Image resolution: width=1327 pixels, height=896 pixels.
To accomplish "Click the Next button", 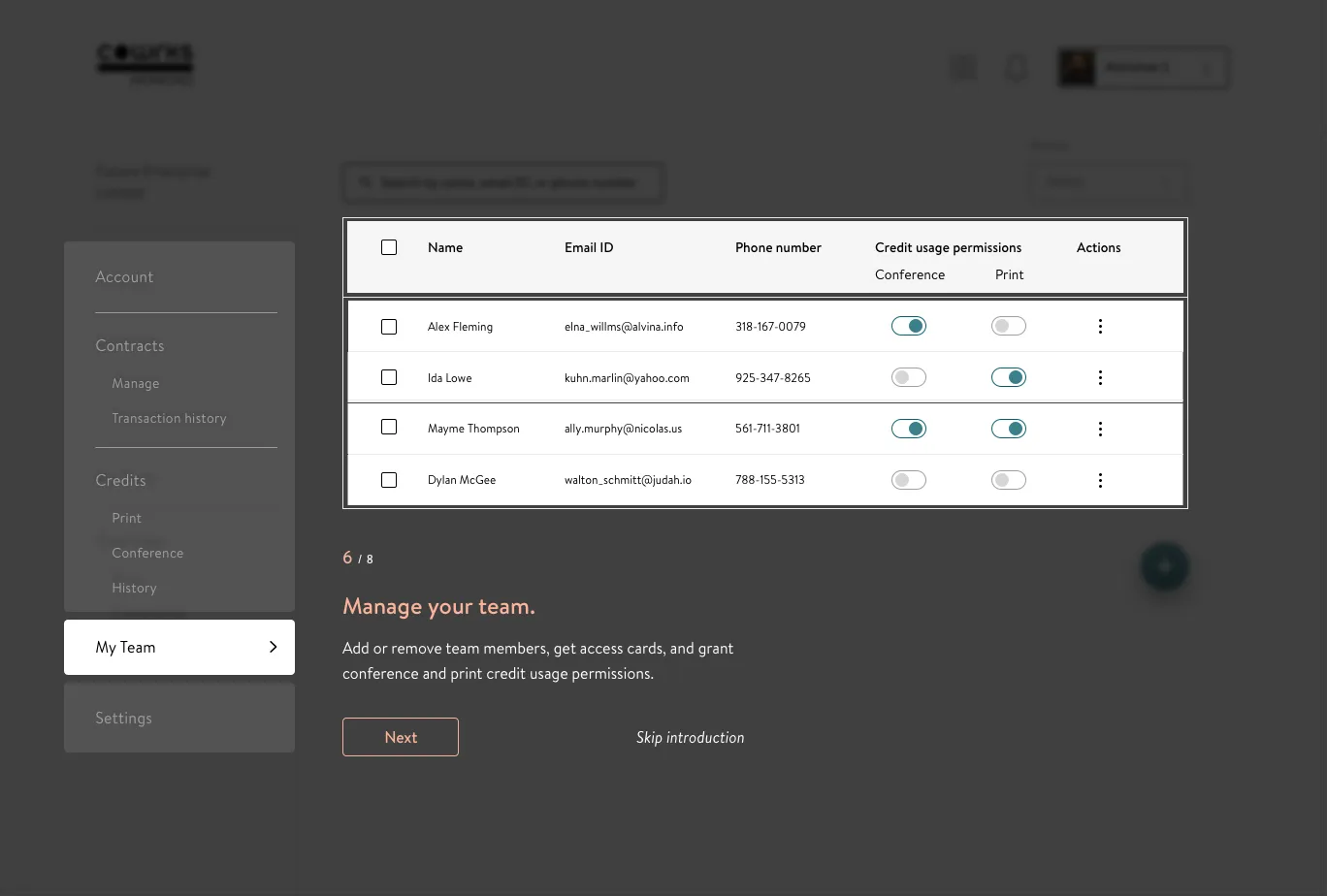I will pos(401,737).
